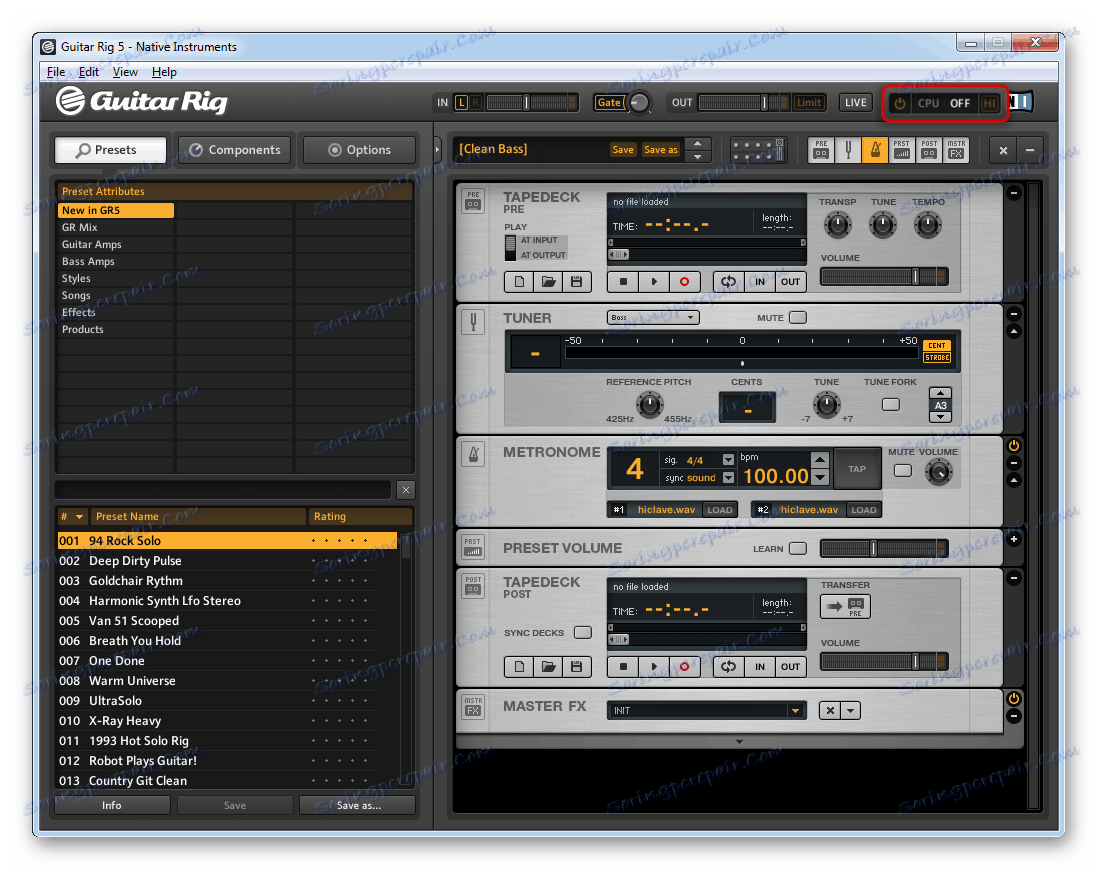Click Save as in the rack header

[x=660, y=150]
